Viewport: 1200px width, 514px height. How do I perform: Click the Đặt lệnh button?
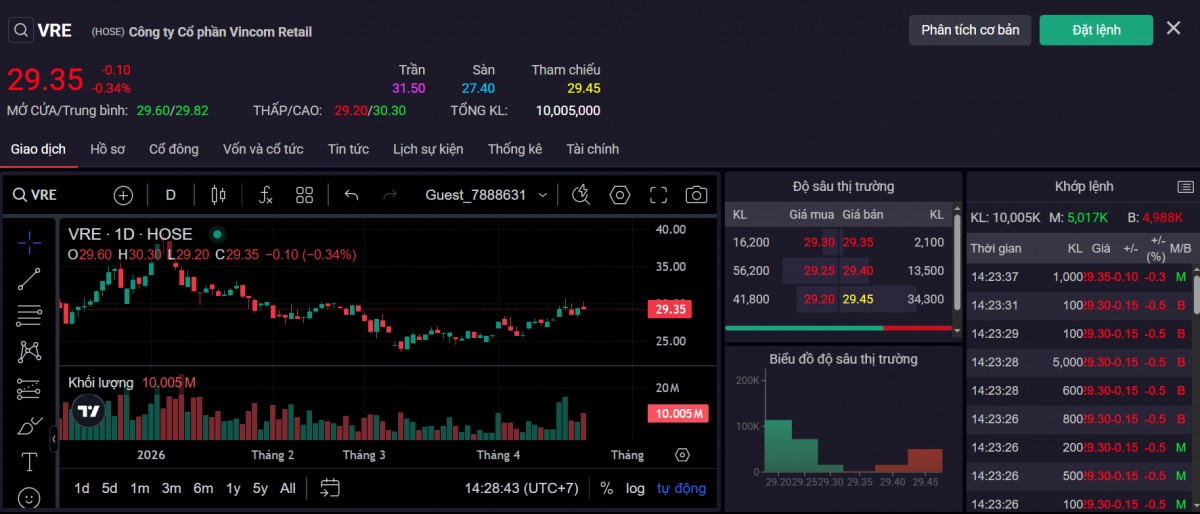[1096, 30]
